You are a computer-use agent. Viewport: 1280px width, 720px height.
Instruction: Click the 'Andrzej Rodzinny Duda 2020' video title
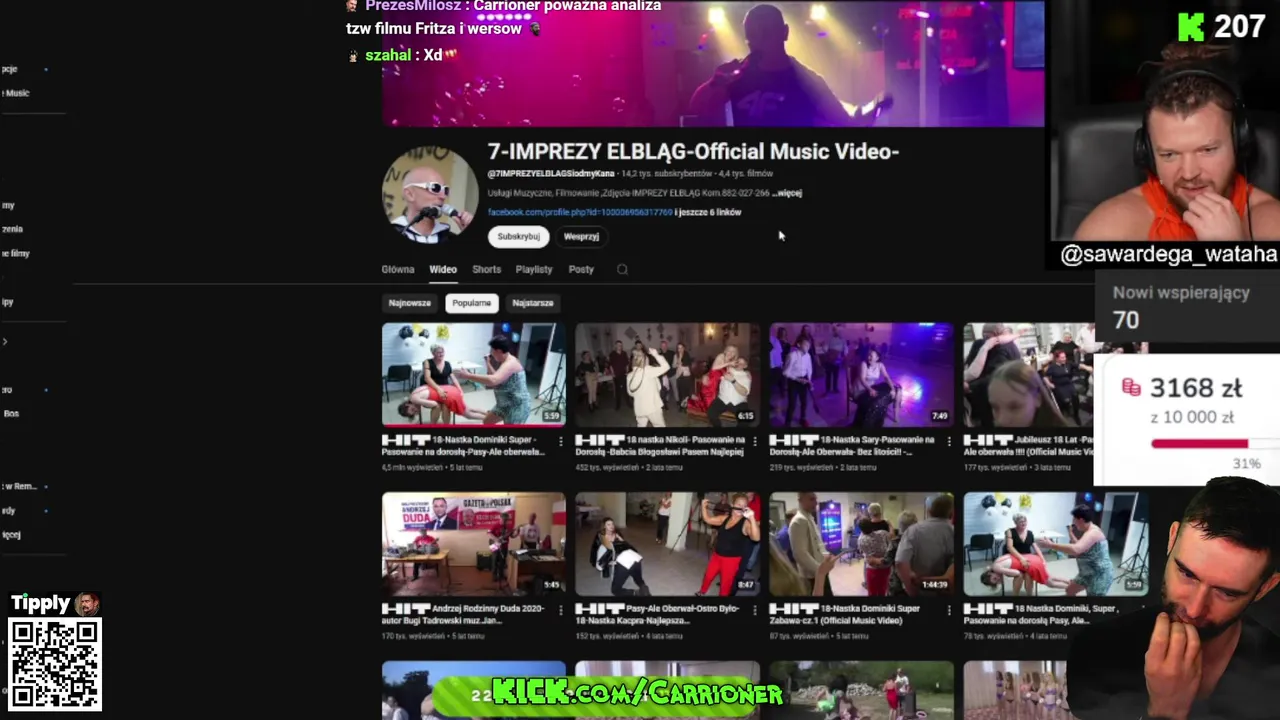[465, 614]
